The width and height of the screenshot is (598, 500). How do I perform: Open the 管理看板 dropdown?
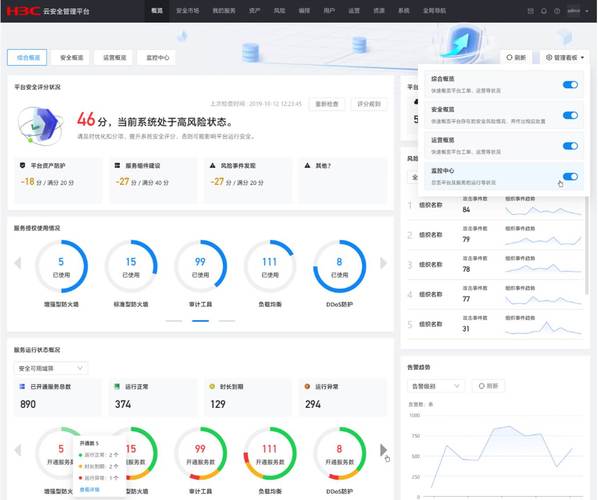(x=564, y=58)
